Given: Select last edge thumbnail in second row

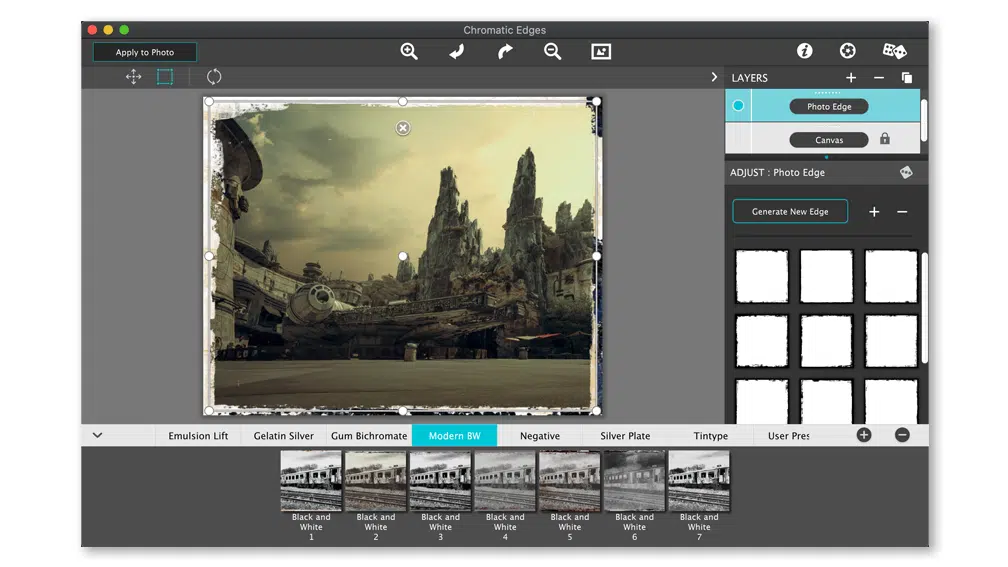Looking at the screenshot, I should [x=891, y=341].
